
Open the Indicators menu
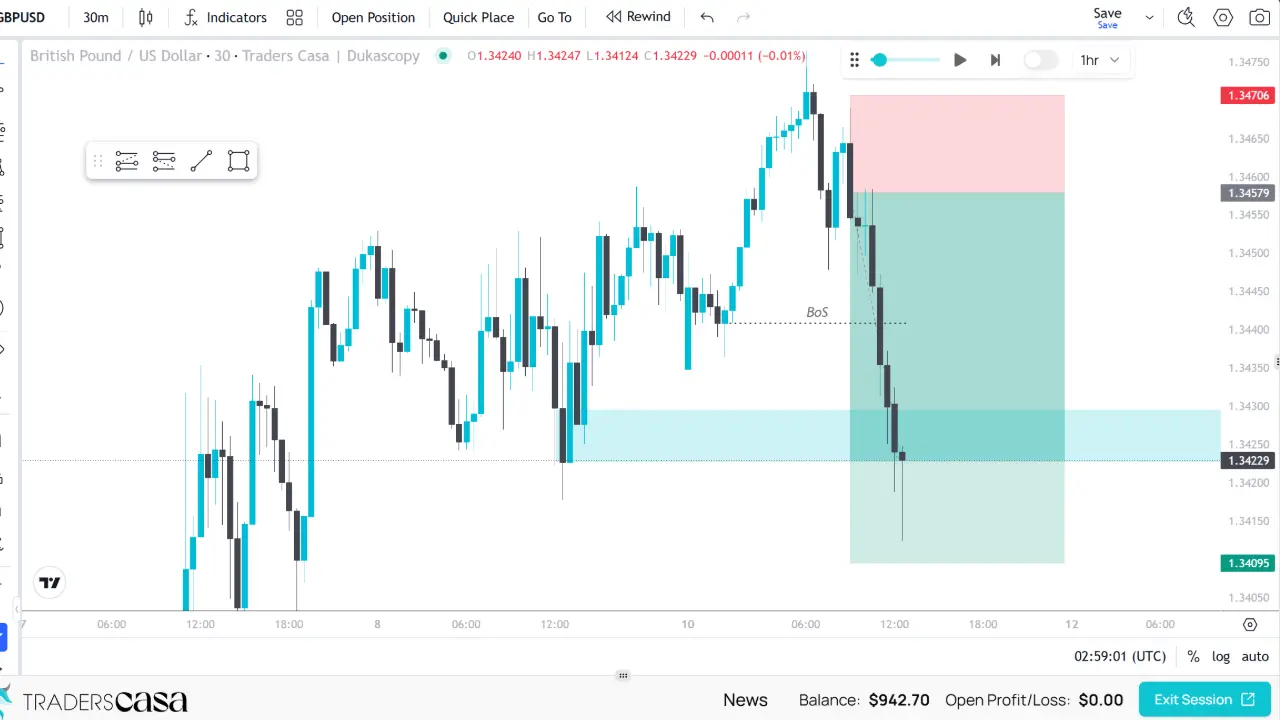pyautogui.click(x=226, y=17)
